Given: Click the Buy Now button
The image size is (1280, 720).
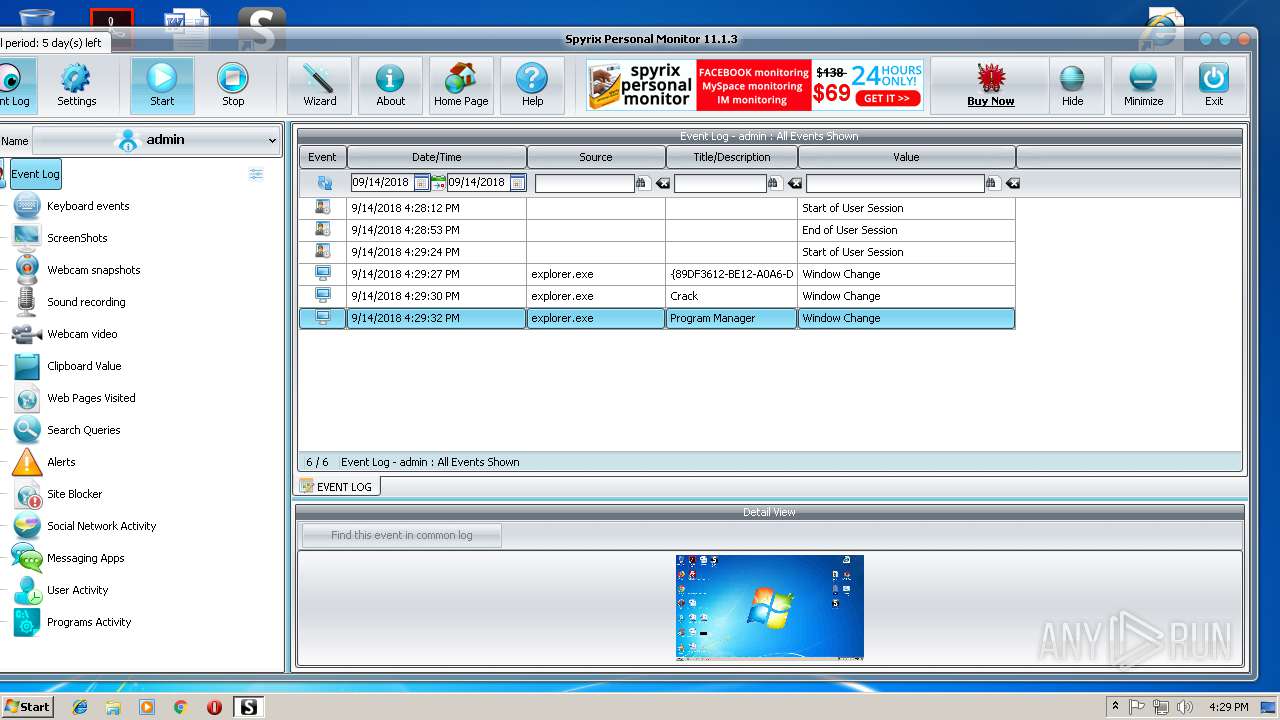Looking at the screenshot, I should coord(990,85).
